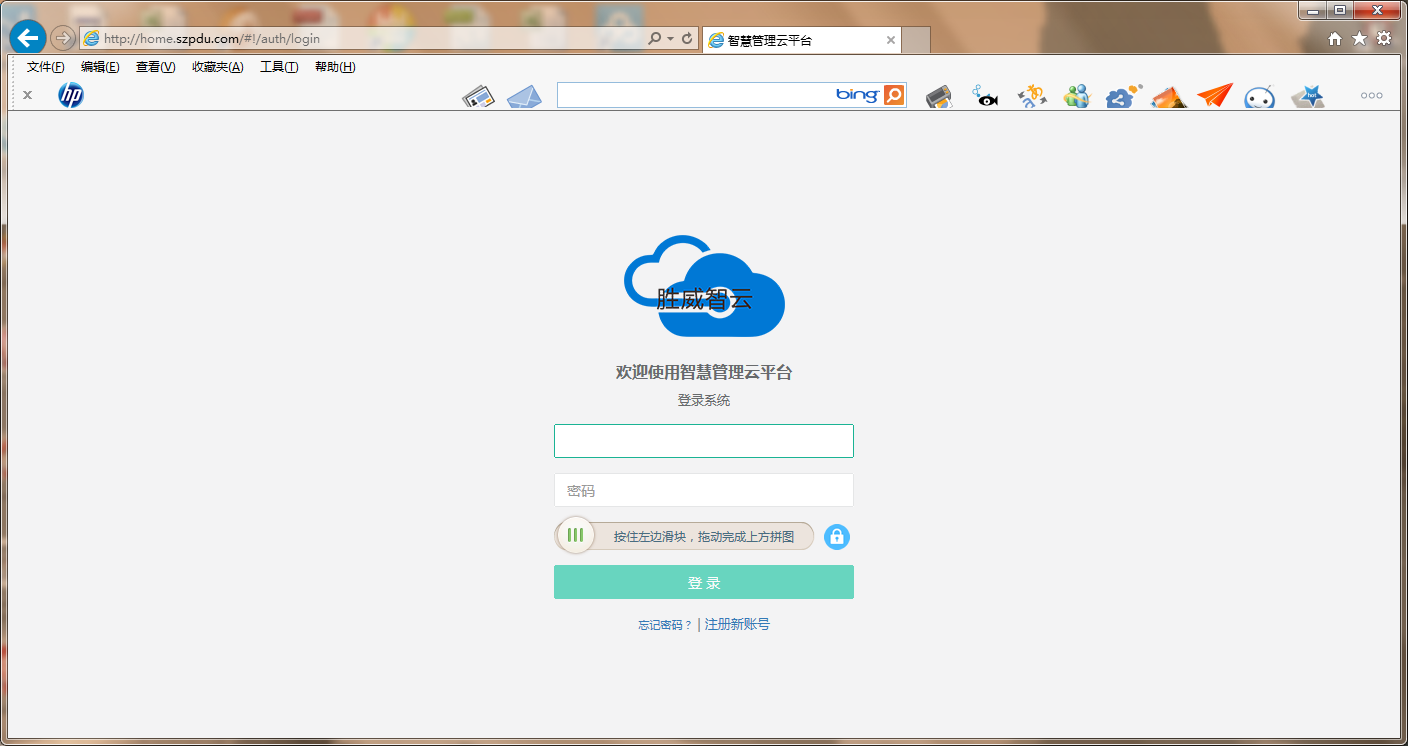Click the printer toolbar icon
The width and height of the screenshot is (1408, 746).
pos(939,97)
